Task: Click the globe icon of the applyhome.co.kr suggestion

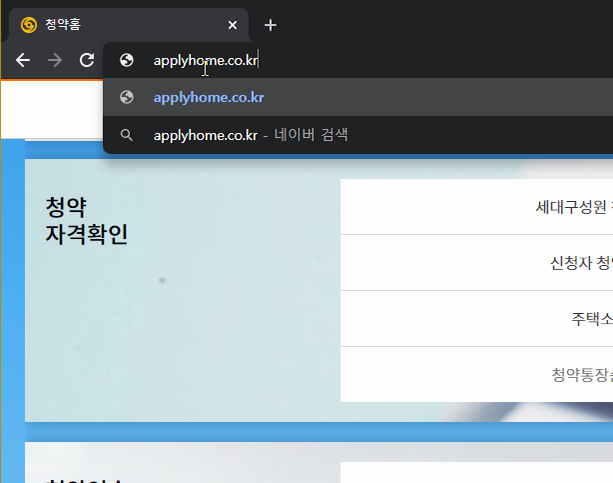Action: pos(127,97)
